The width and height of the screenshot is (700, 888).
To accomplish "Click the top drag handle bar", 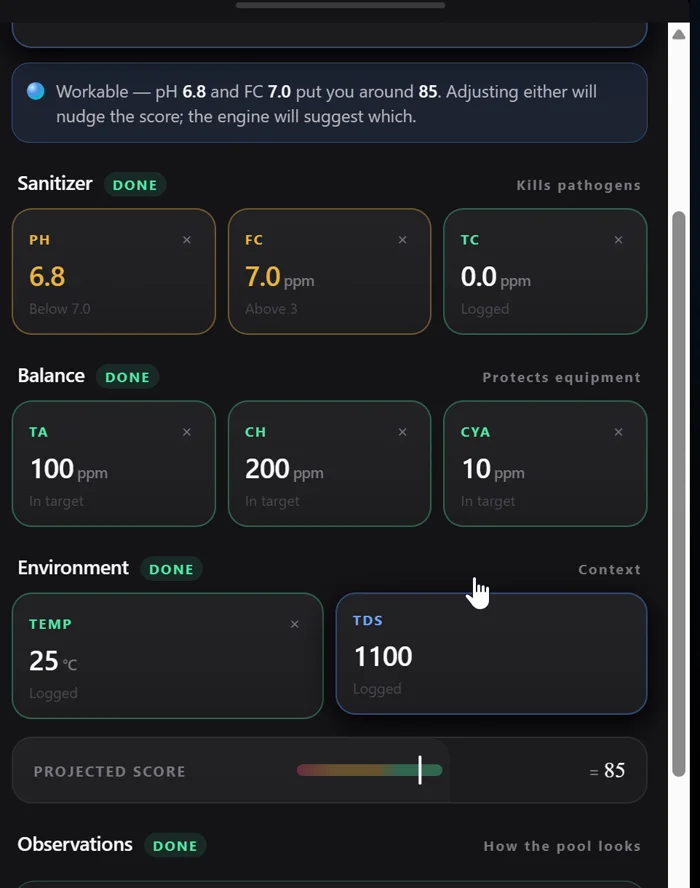I will click(x=340, y=5).
